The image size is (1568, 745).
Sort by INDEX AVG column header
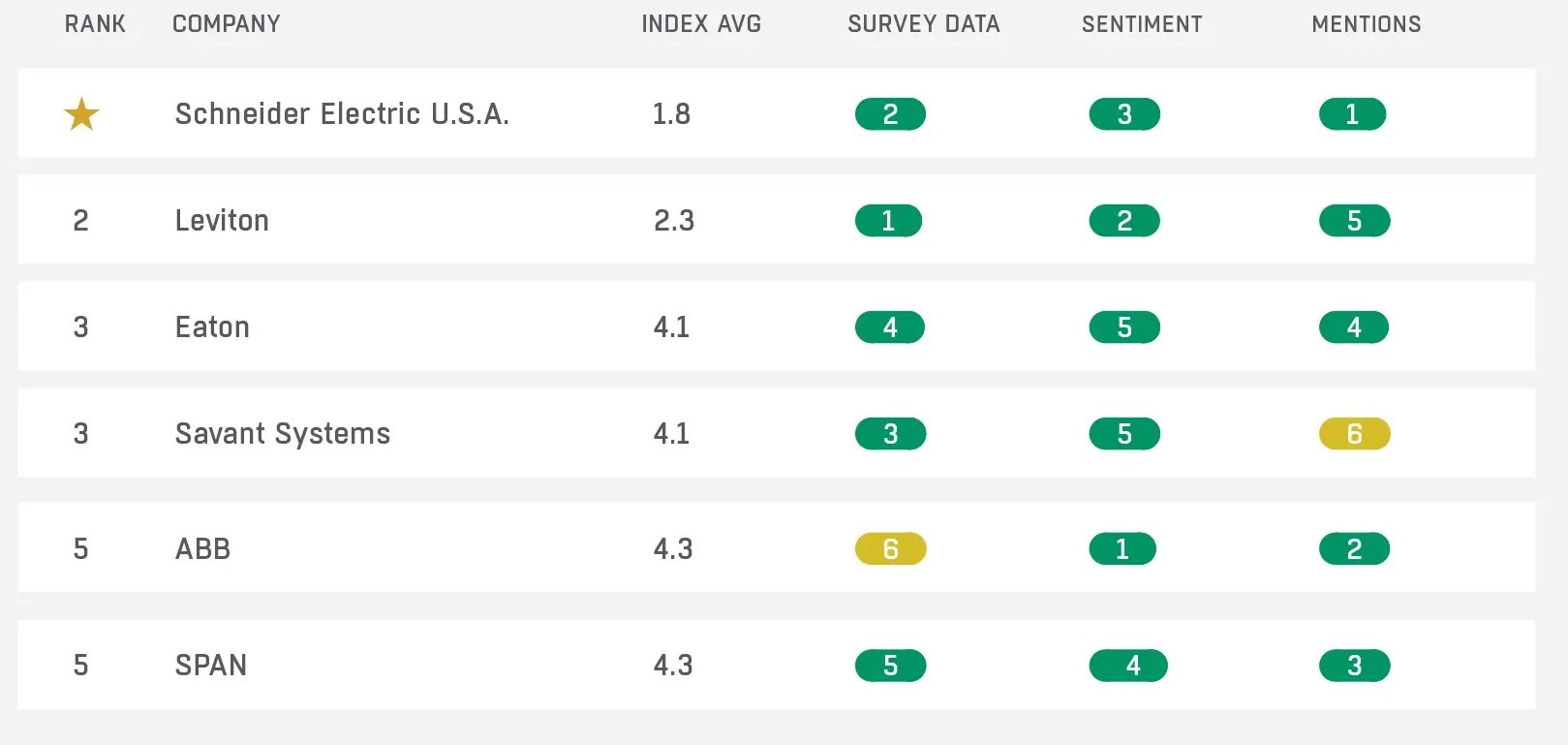point(701,24)
